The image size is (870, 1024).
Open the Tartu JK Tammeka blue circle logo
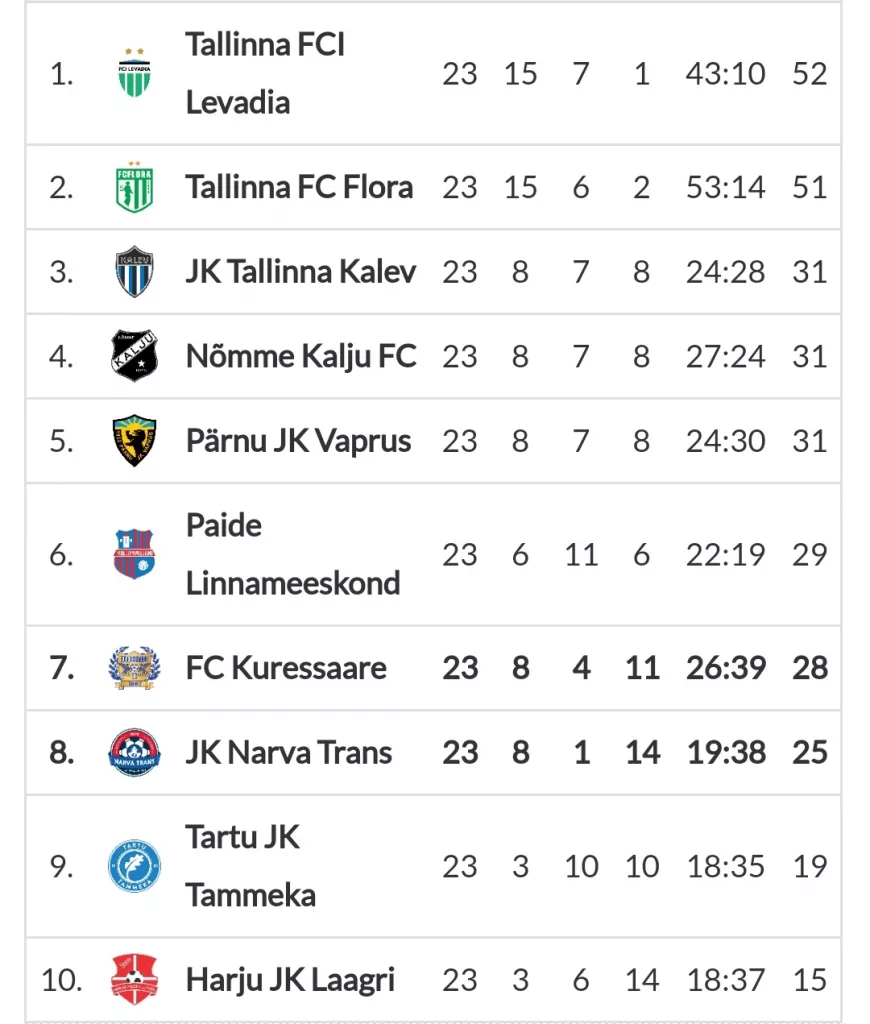(135, 866)
